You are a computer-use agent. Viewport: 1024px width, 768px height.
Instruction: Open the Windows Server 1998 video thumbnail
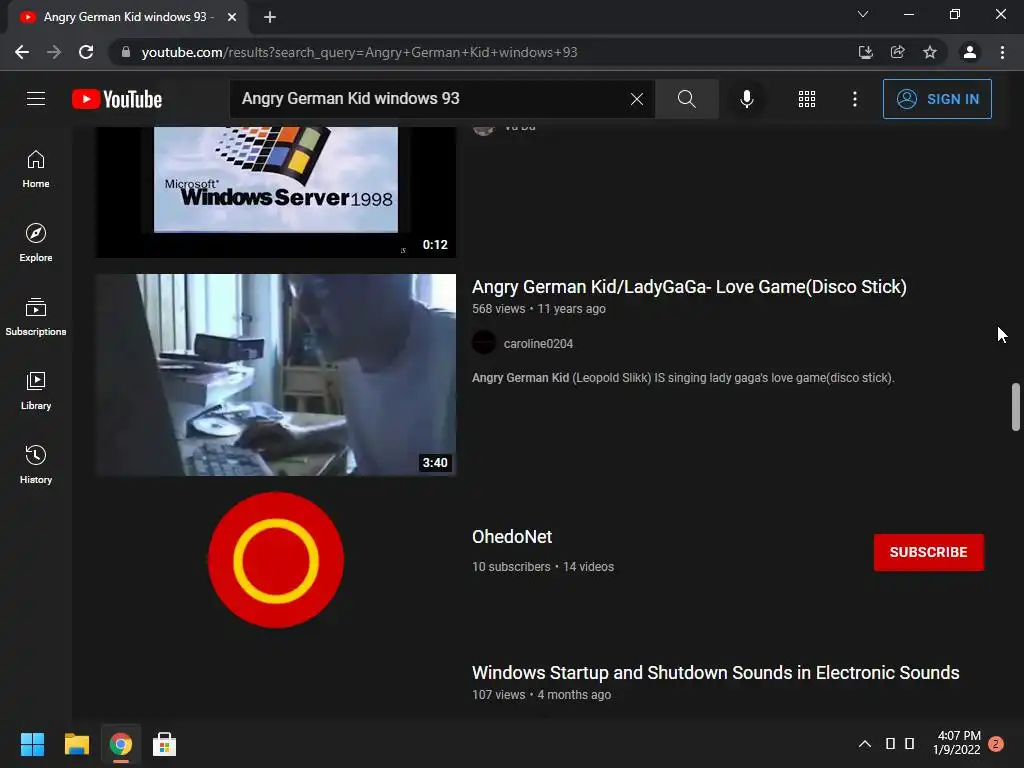click(276, 192)
